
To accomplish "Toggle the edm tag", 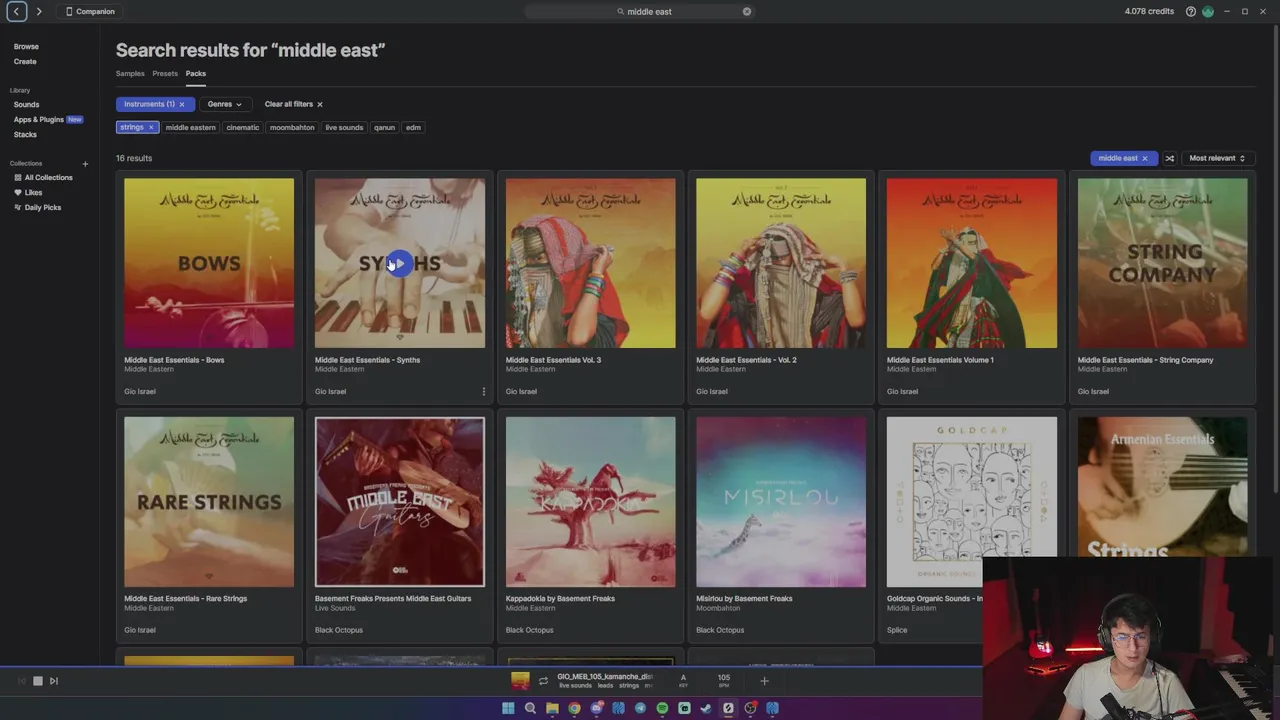I will click(x=413, y=127).
